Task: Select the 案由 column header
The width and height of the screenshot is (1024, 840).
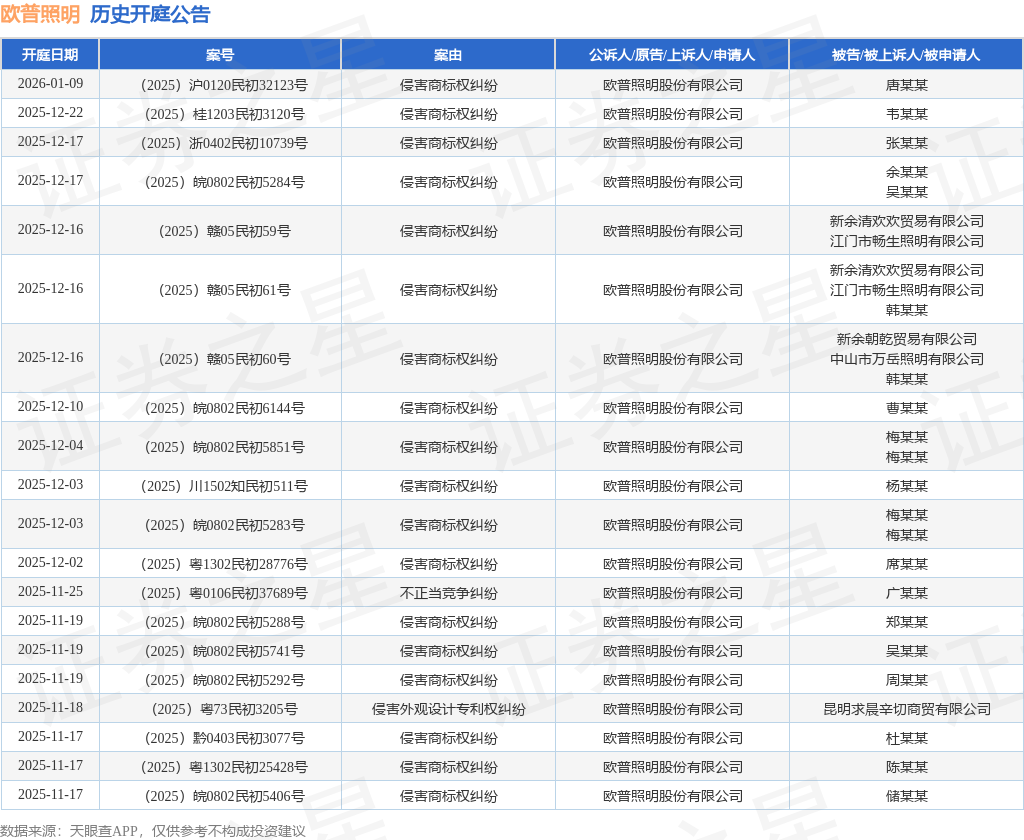Action: coord(448,55)
